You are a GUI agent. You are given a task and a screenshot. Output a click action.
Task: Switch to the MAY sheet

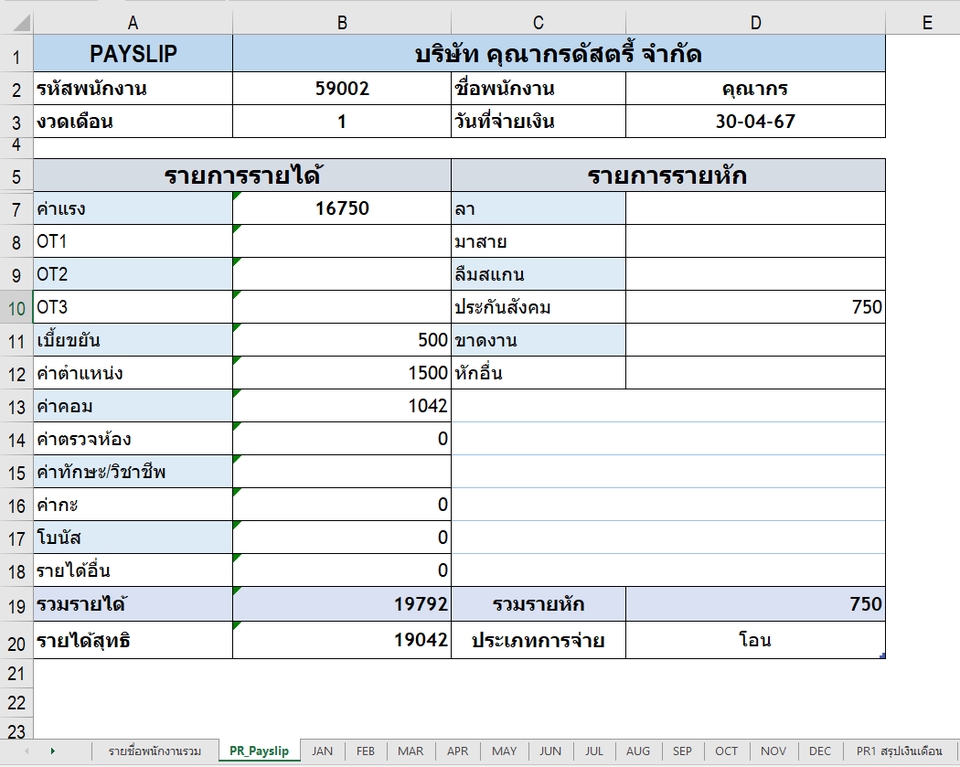click(503, 750)
